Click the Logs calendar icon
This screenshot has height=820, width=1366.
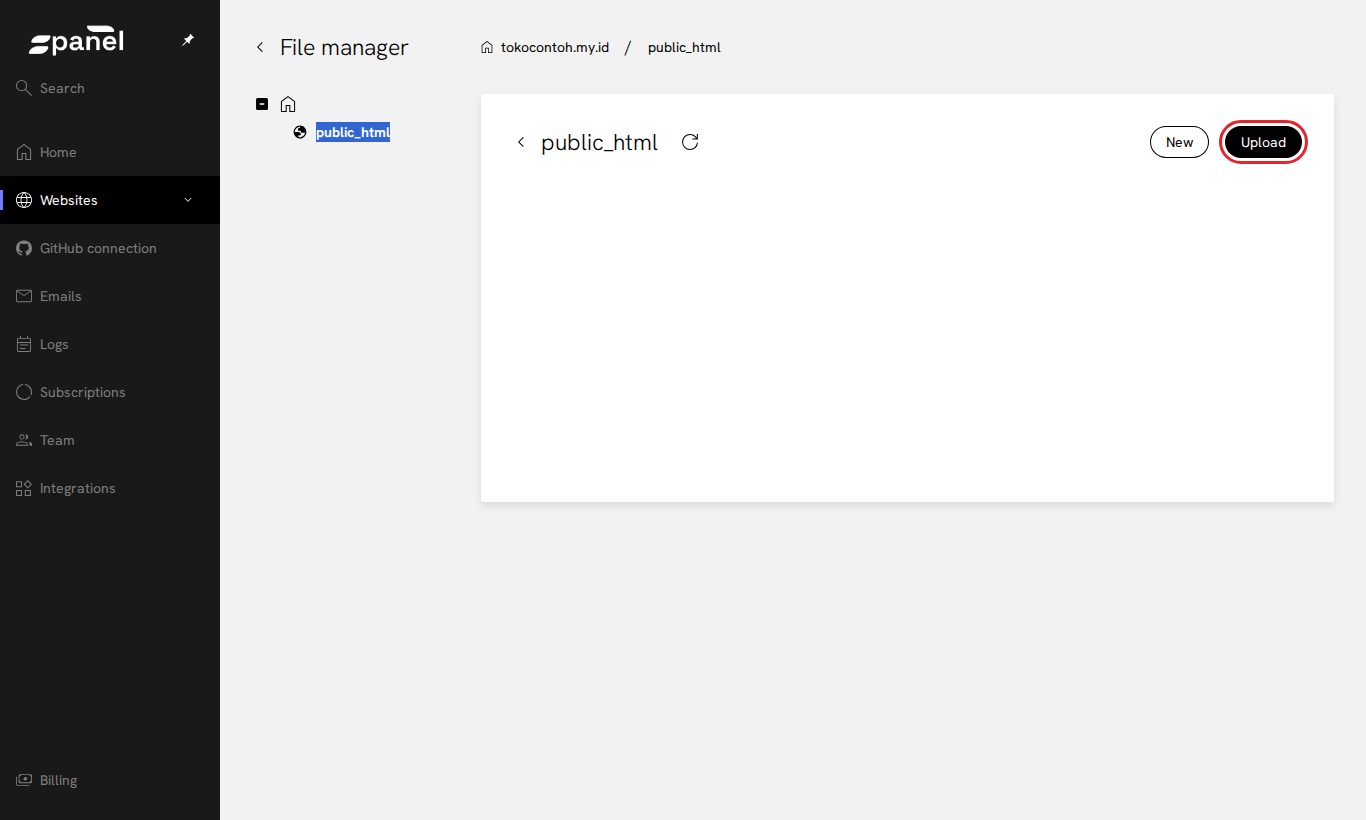coord(24,344)
